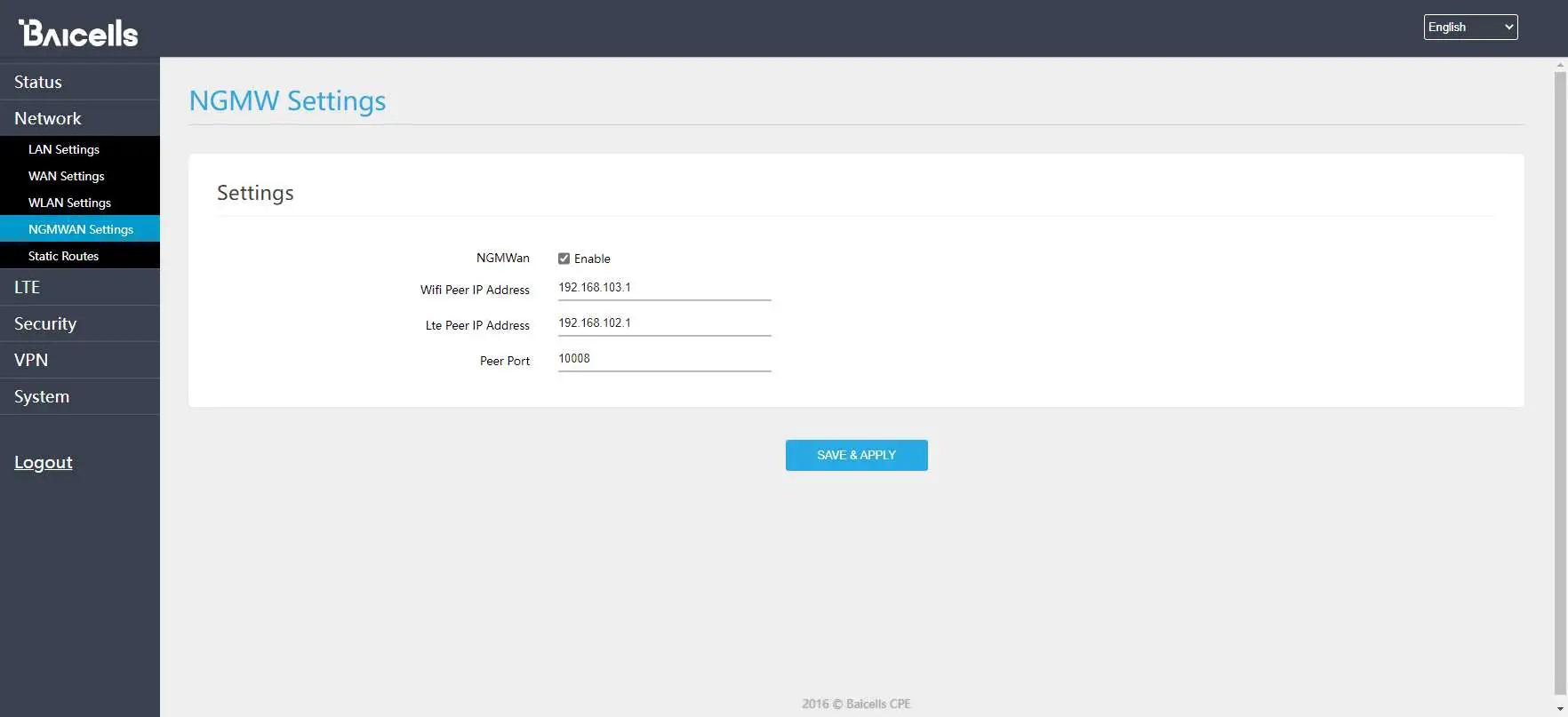Collapse the Network menu section
The width and height of the screenshot is (1568, 717).
(80, 118)
